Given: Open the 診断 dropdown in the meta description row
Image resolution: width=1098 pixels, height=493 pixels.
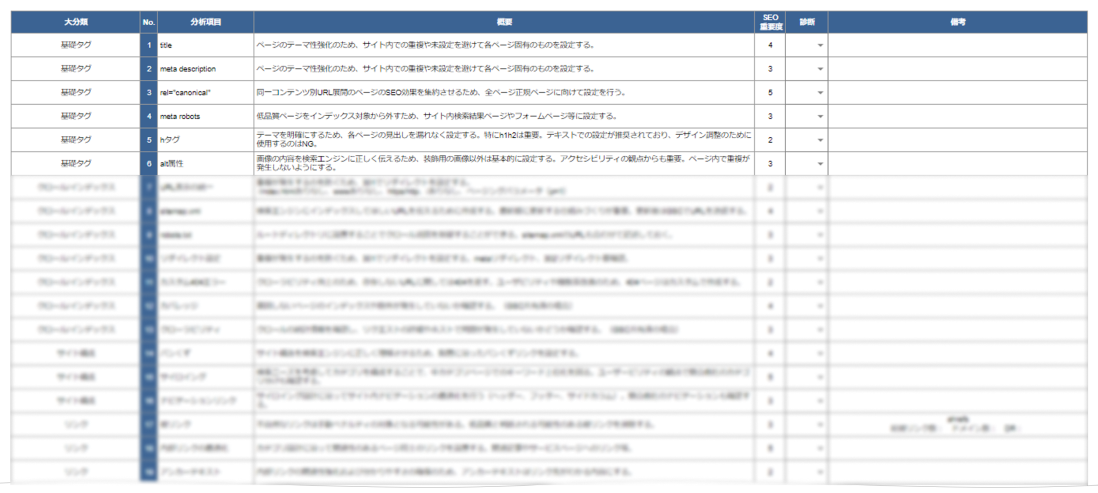Looking at the screenshot, I should coord(820,69).
